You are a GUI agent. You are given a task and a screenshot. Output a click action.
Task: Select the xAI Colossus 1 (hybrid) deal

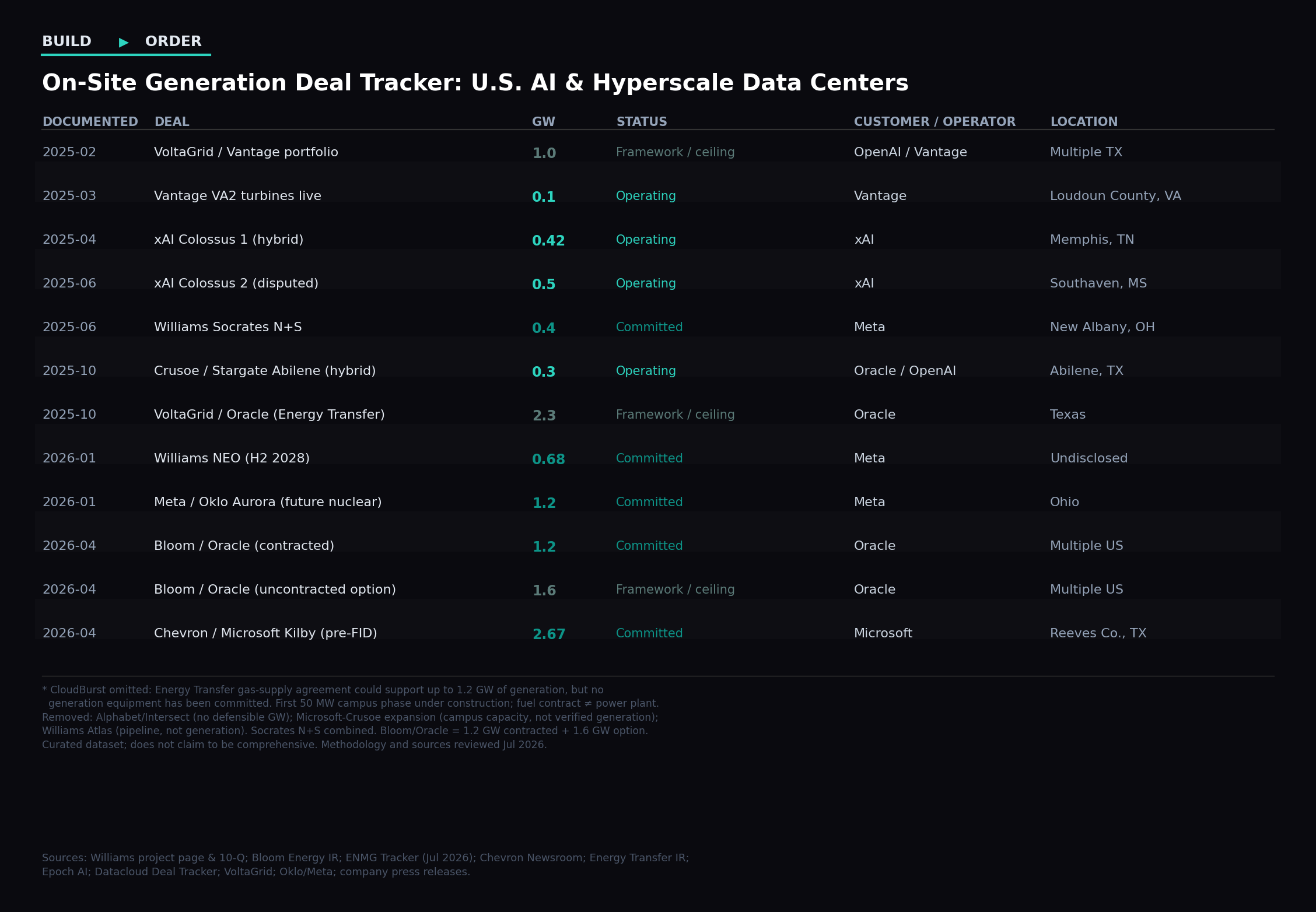[x=229, y=240]
